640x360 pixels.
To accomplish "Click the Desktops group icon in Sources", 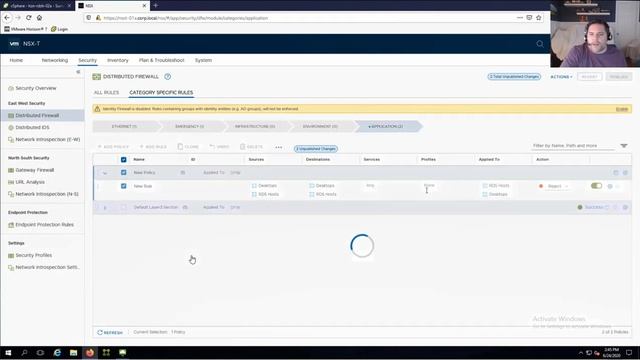I will tap(254, 186).
